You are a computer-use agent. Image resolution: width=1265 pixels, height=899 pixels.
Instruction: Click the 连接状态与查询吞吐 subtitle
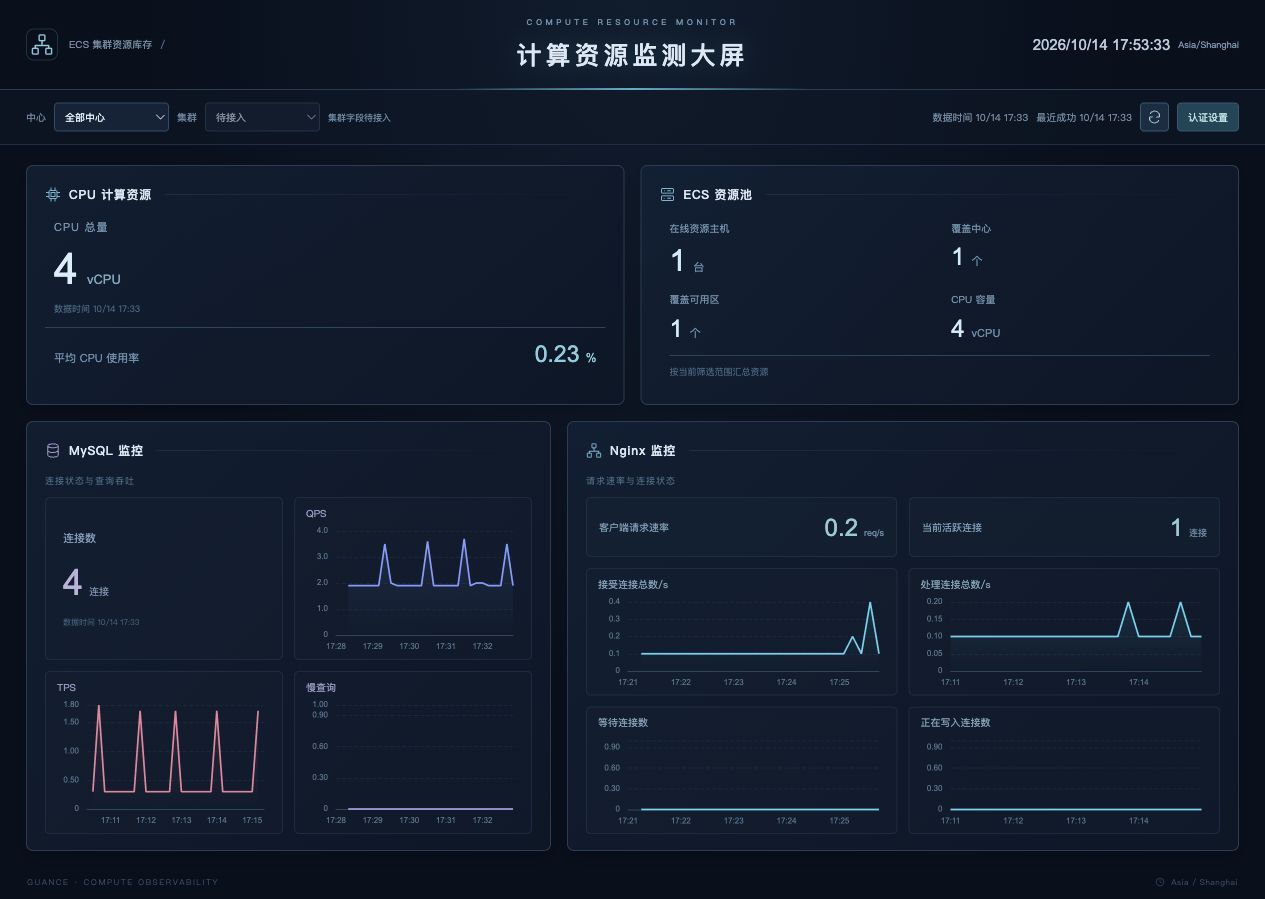coord(89,481)
